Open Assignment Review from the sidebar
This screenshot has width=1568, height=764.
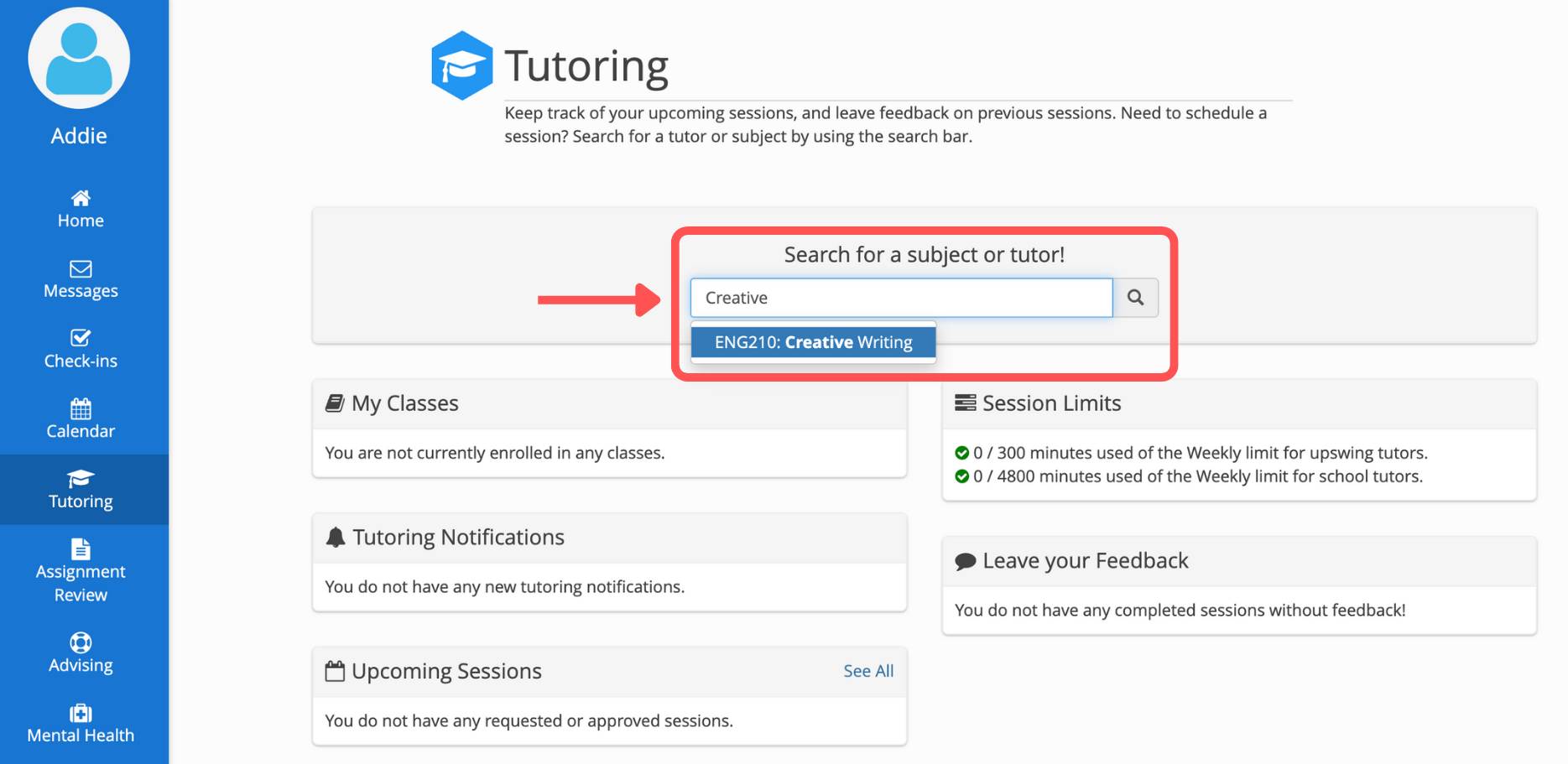coord(81,569)
